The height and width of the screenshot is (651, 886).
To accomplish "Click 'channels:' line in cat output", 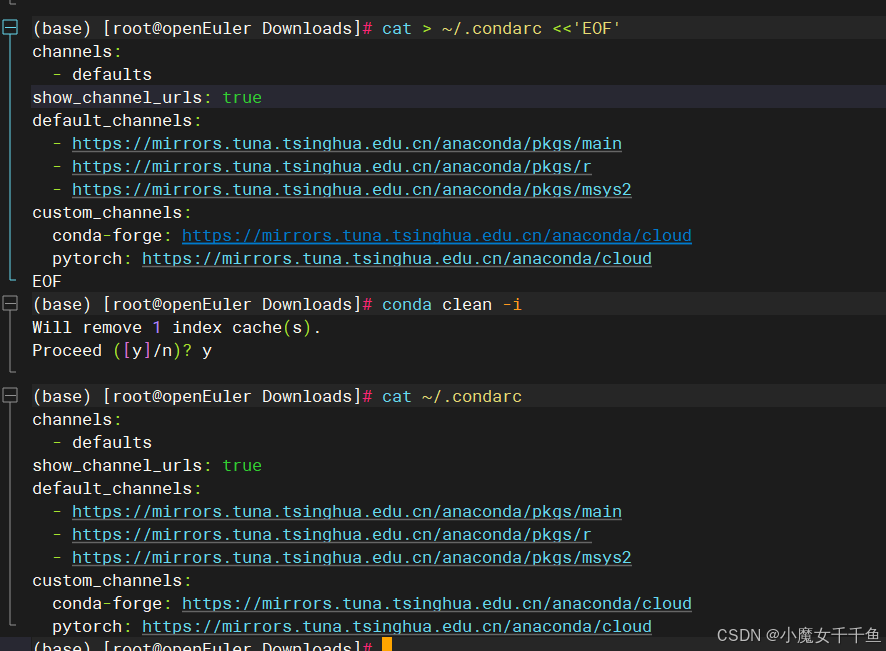I will click(77, 419).
